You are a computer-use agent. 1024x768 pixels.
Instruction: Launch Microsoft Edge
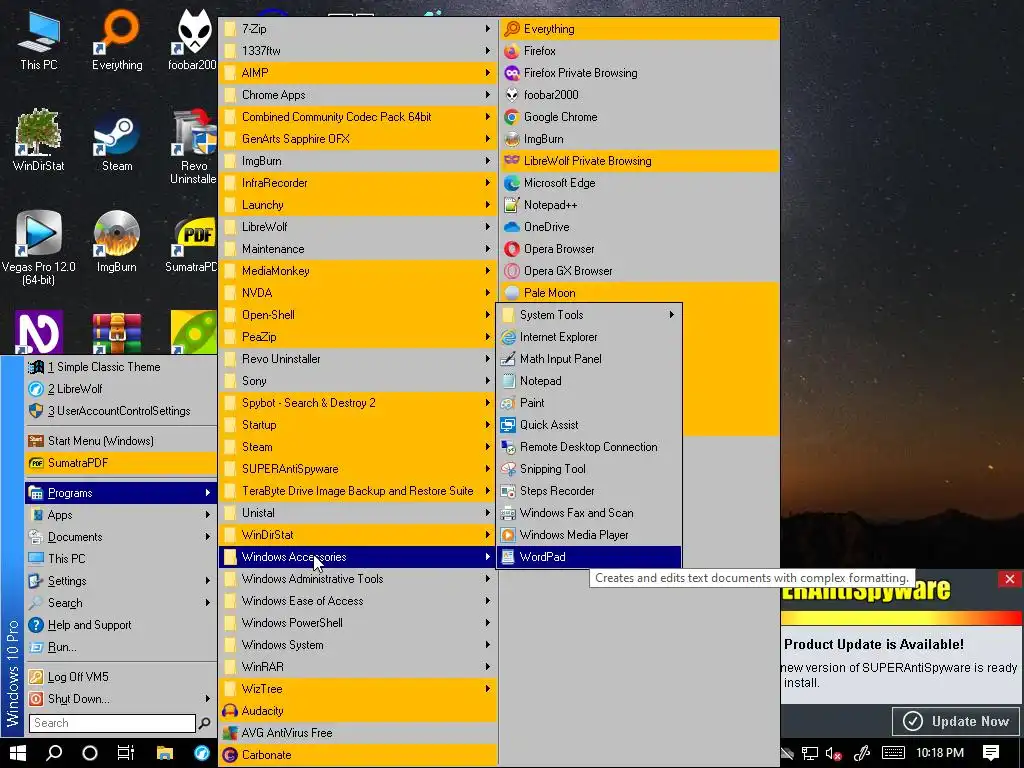(x=640, y=183)
